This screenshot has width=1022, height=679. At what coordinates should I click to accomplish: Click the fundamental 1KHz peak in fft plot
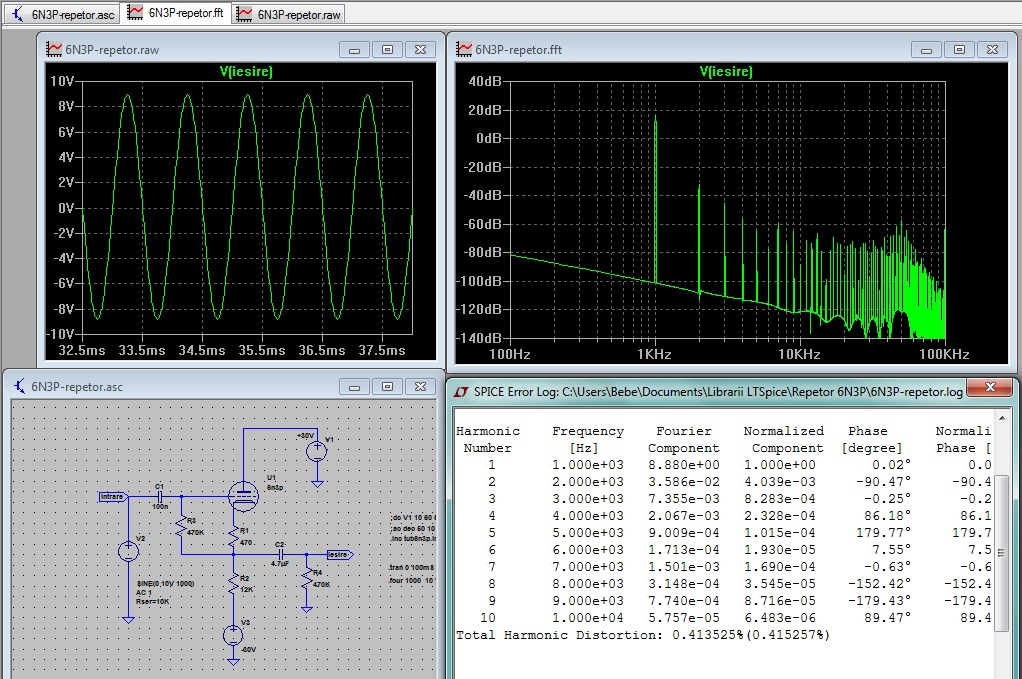[655, 199]
